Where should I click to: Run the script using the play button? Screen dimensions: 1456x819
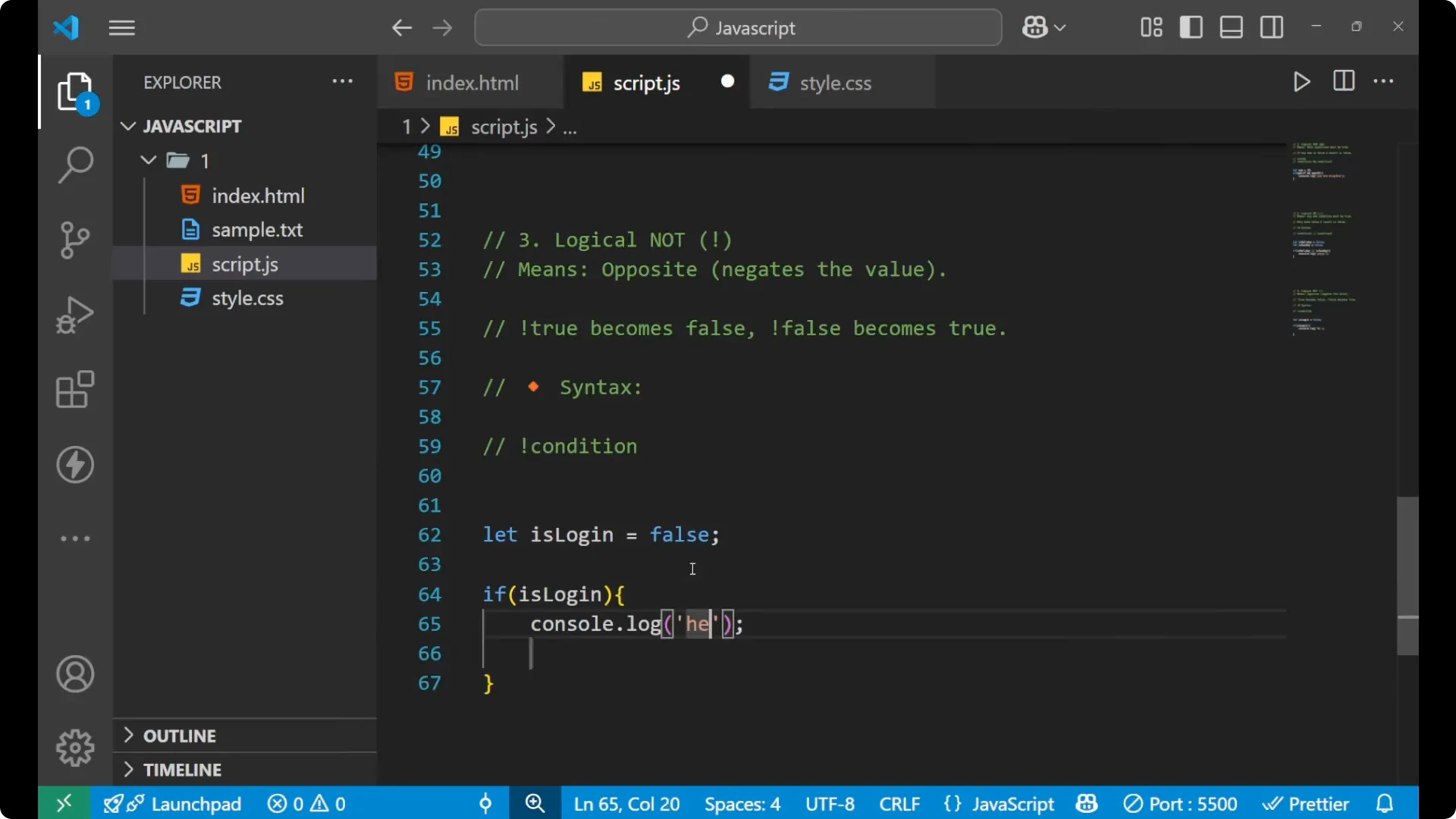click(1302, 82)
